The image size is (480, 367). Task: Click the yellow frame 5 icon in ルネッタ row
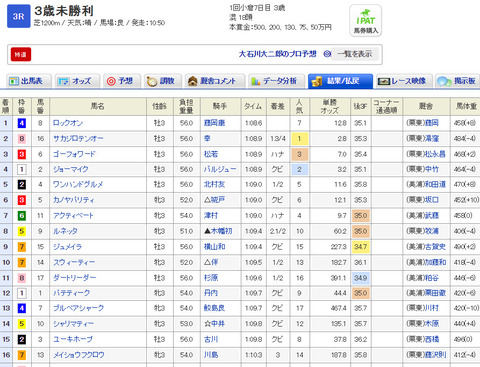pyautogui.click(x=22, y=231)
